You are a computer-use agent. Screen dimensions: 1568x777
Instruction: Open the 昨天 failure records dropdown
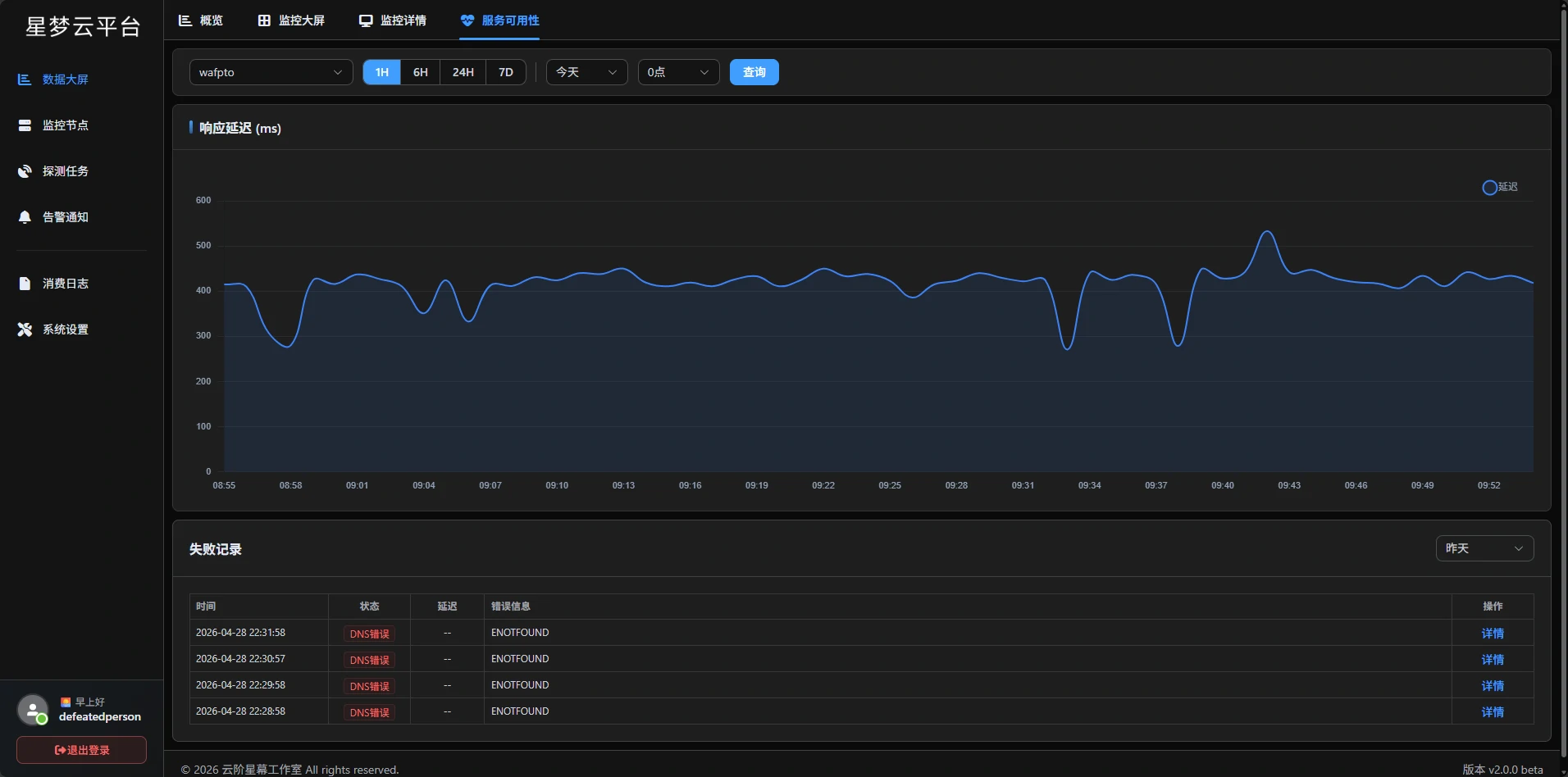(x=1484, y=548)
